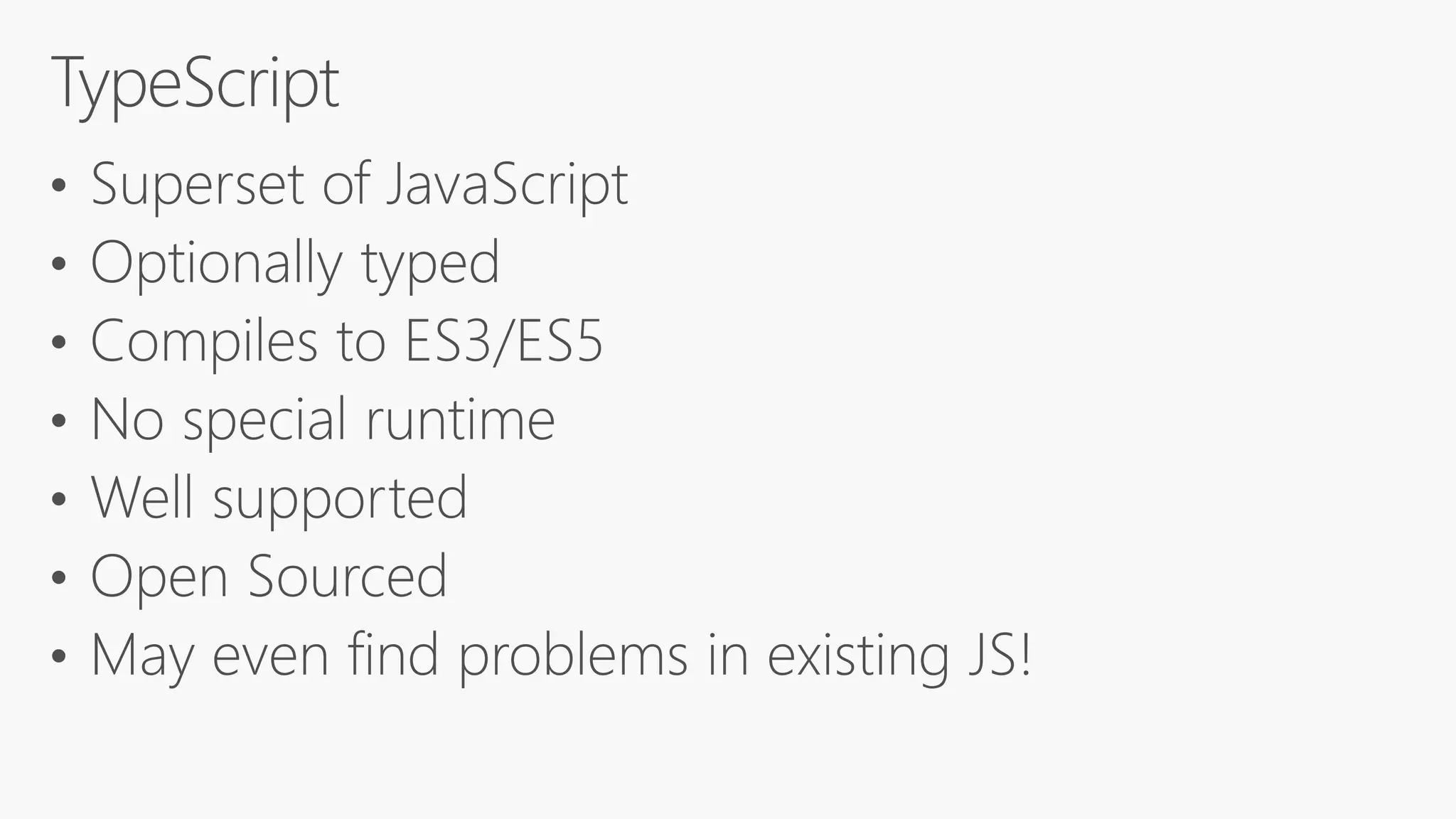The height and width of the screenshot is (819, 1456).
Task: Select the Superset of JavaScript bullet text
Action: [x=360, y=185]
